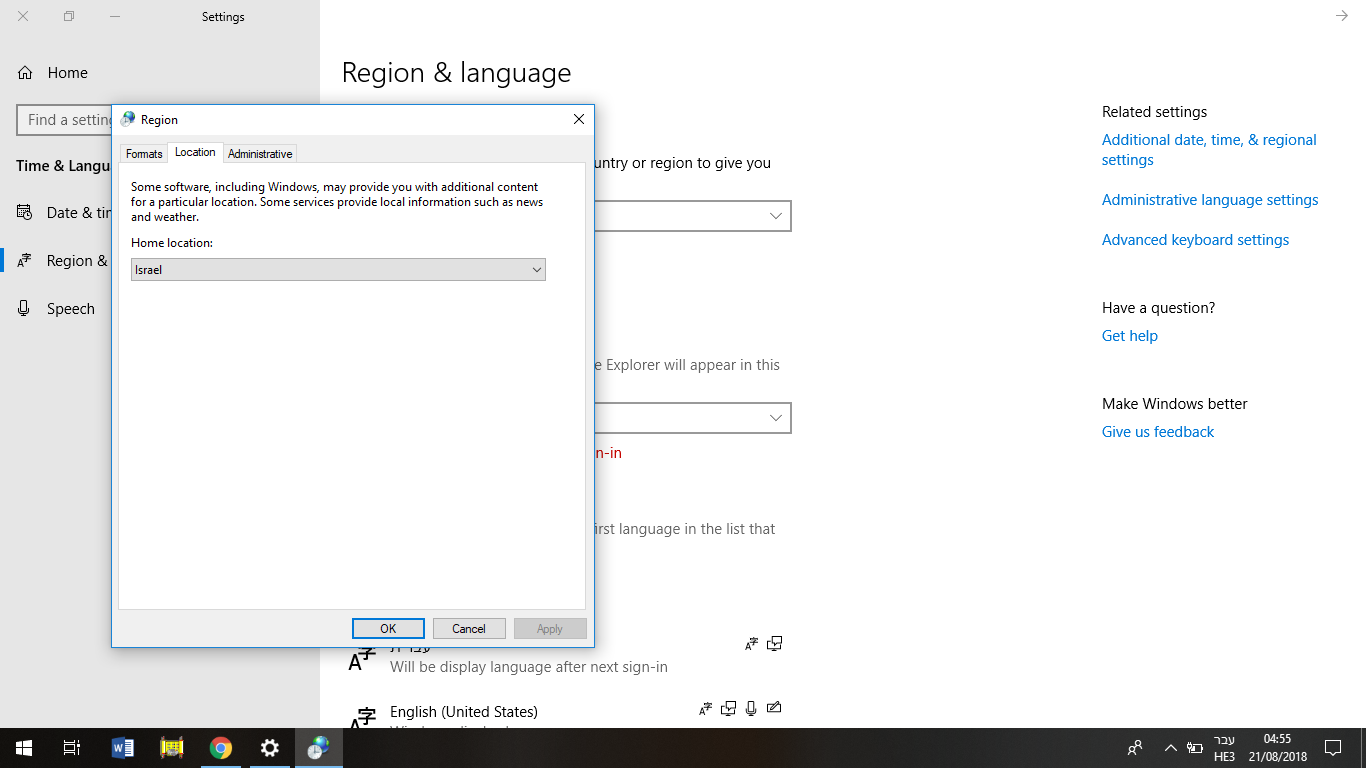Open Microsoft Word from taskbar

tap(123, 748)
